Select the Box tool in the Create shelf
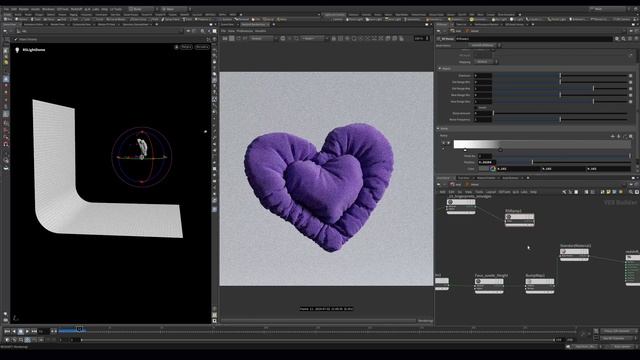640x360 pixels. 8,19
